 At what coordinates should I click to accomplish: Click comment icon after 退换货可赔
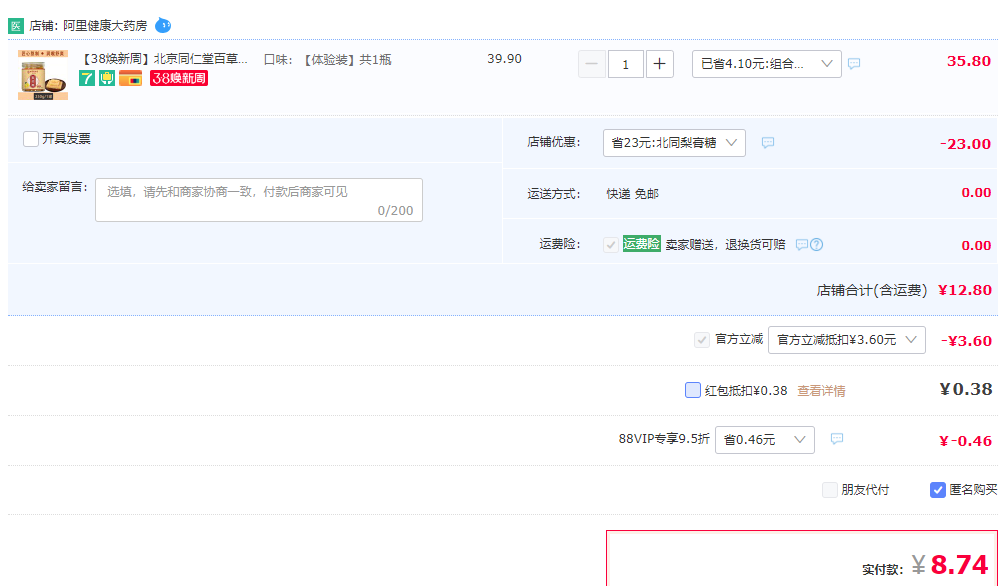pyautogui.click(x=801, y=245)
